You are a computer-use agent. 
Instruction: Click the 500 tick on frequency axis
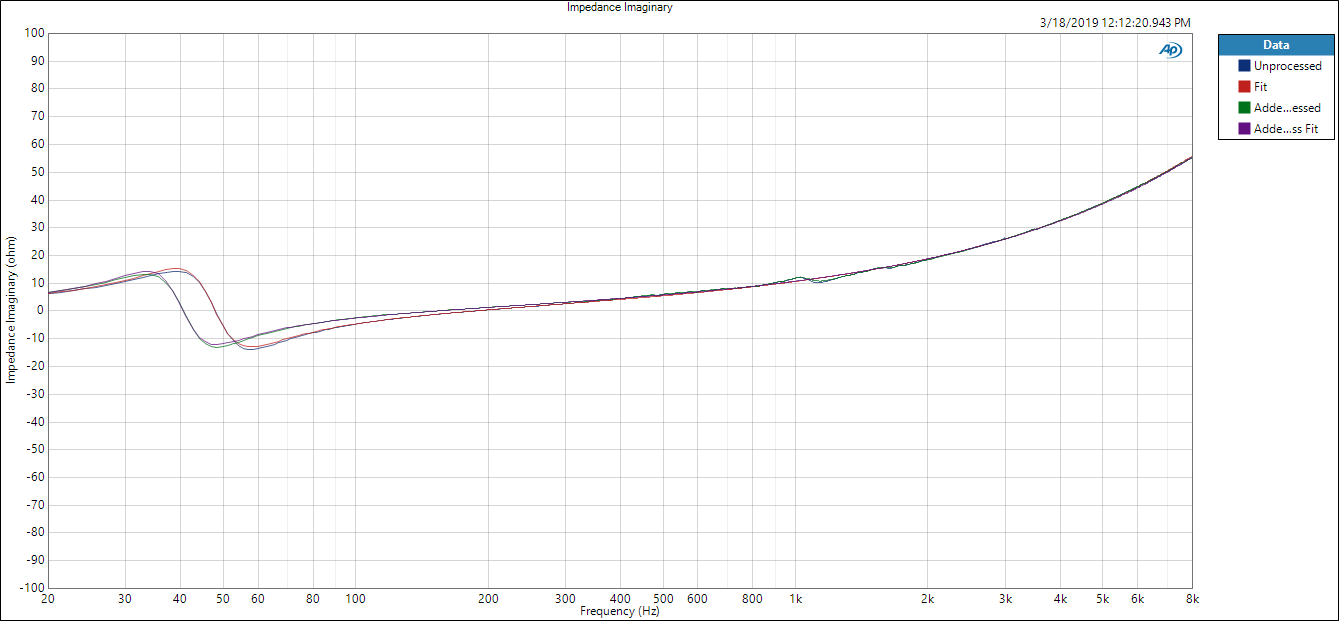[662, 599]
